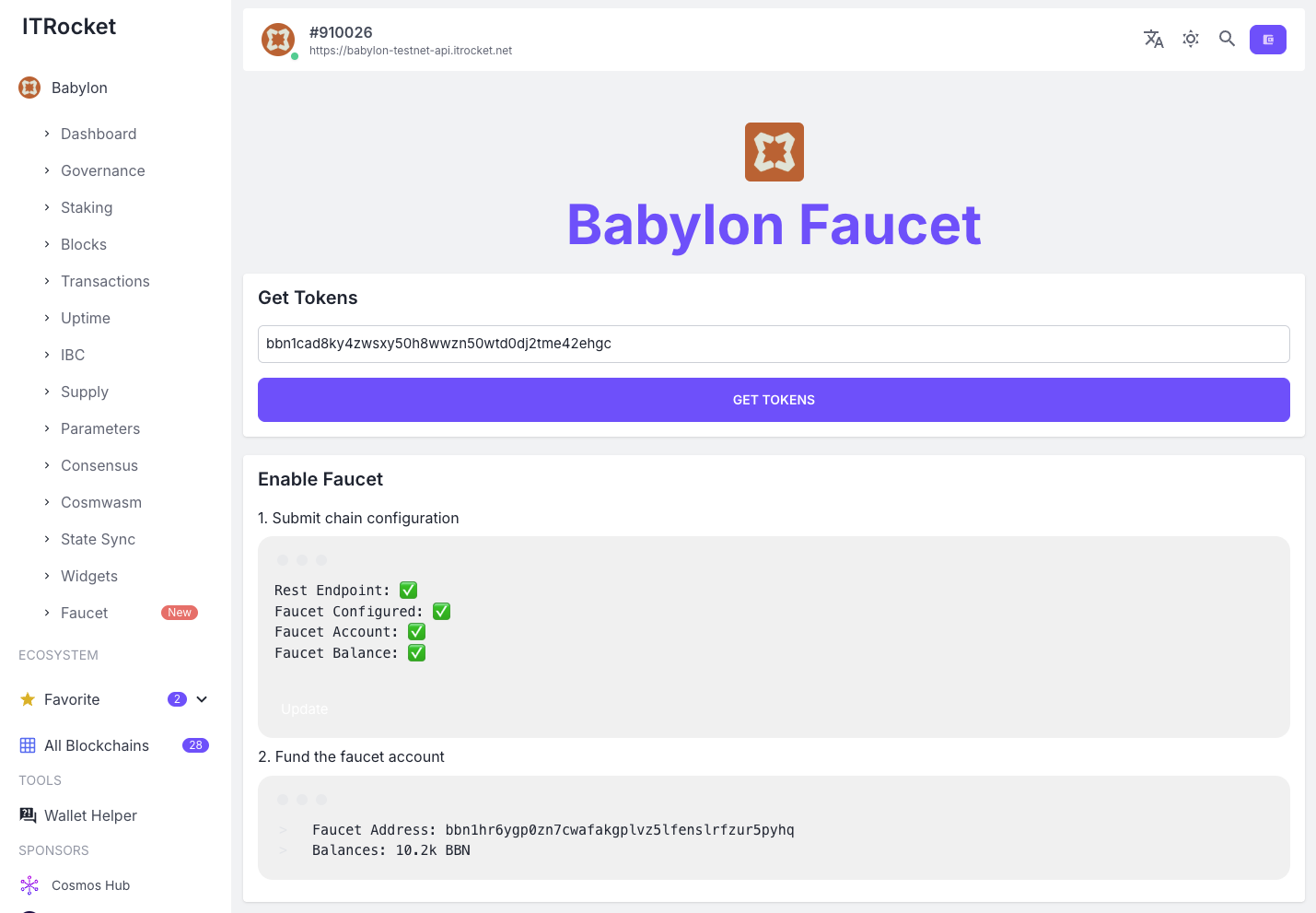Open search with the magnifier icon
1316x913 pixels.
click(1227, 39)
